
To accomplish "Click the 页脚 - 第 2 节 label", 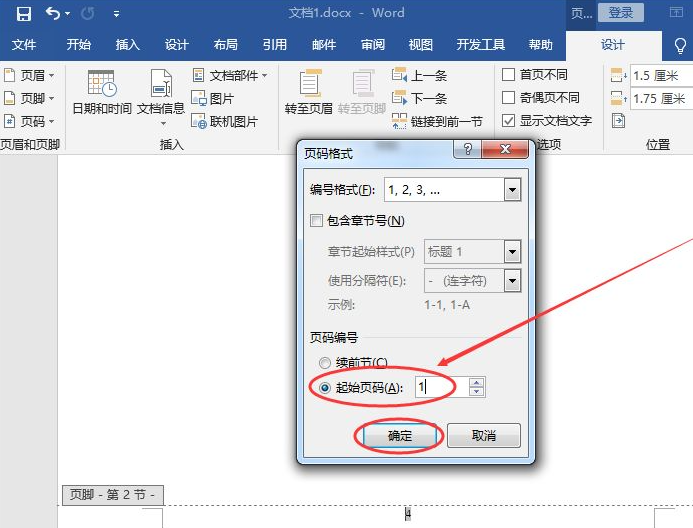I will pos(113,495).
